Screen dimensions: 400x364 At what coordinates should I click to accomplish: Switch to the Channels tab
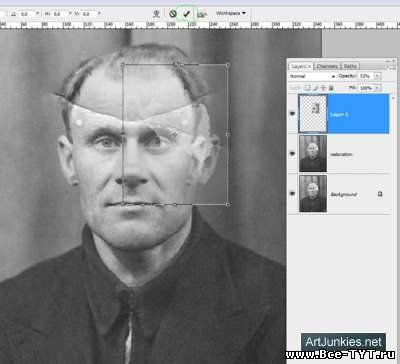(x=327, y=66)
